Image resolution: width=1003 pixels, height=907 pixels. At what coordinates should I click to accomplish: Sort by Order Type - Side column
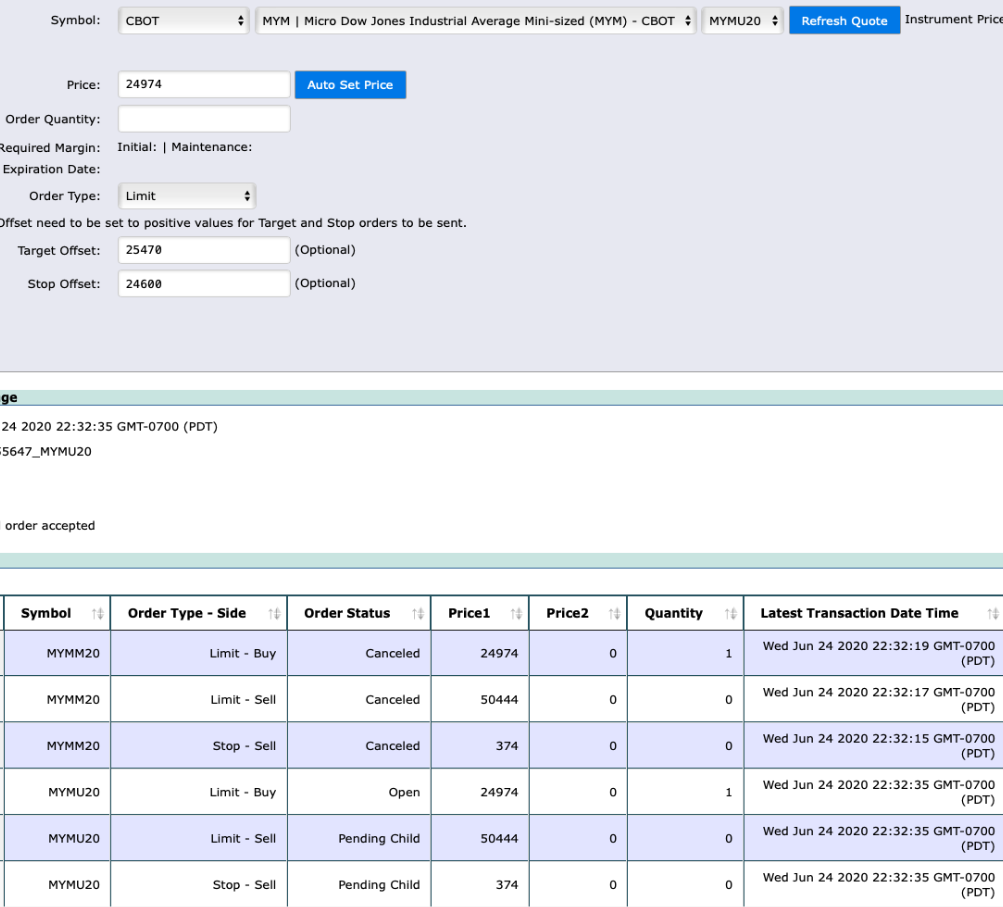coord(274,614)
